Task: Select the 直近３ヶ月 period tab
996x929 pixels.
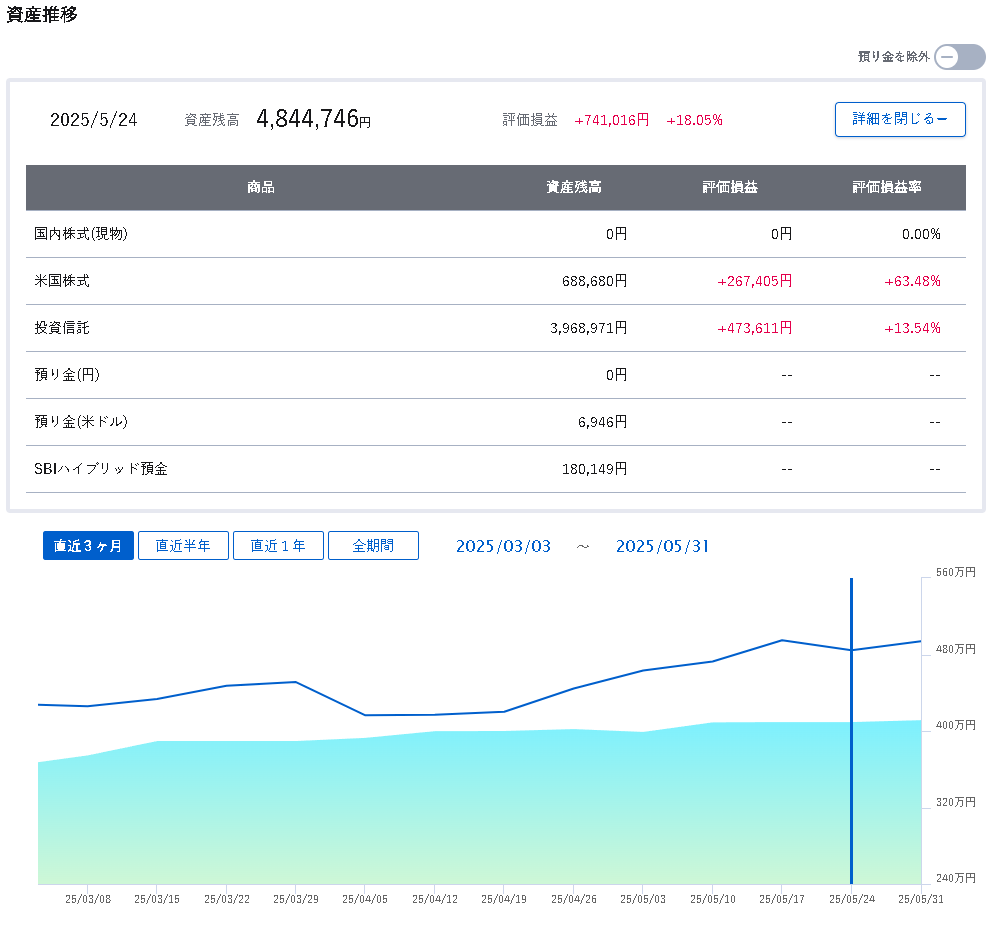Action: click(x=88, y=545)
